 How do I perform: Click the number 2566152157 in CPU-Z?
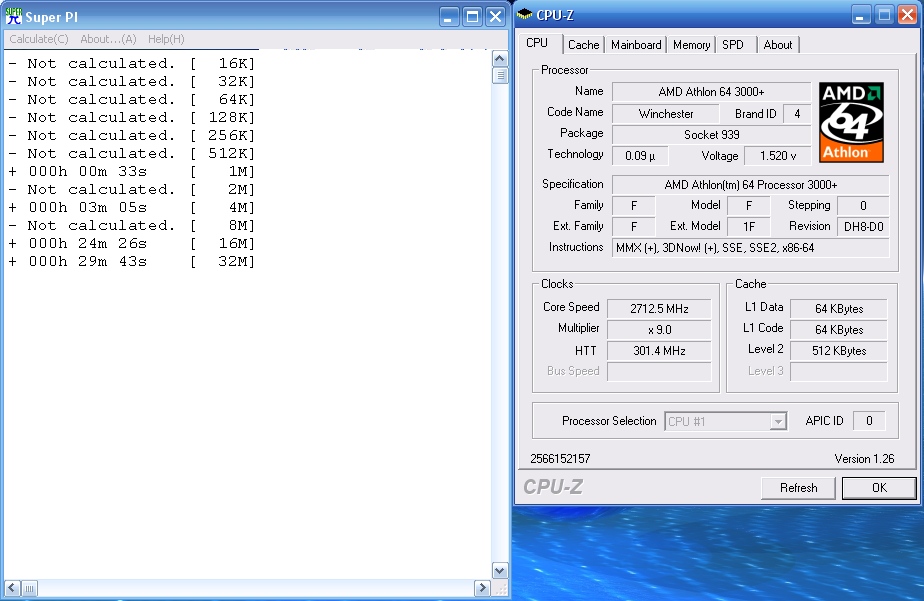[x=560, y=458]
